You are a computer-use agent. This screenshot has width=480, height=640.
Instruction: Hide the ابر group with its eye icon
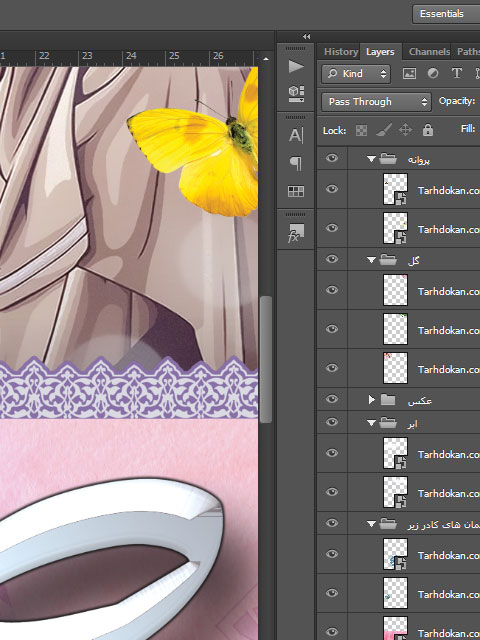[x=332, y=422]
